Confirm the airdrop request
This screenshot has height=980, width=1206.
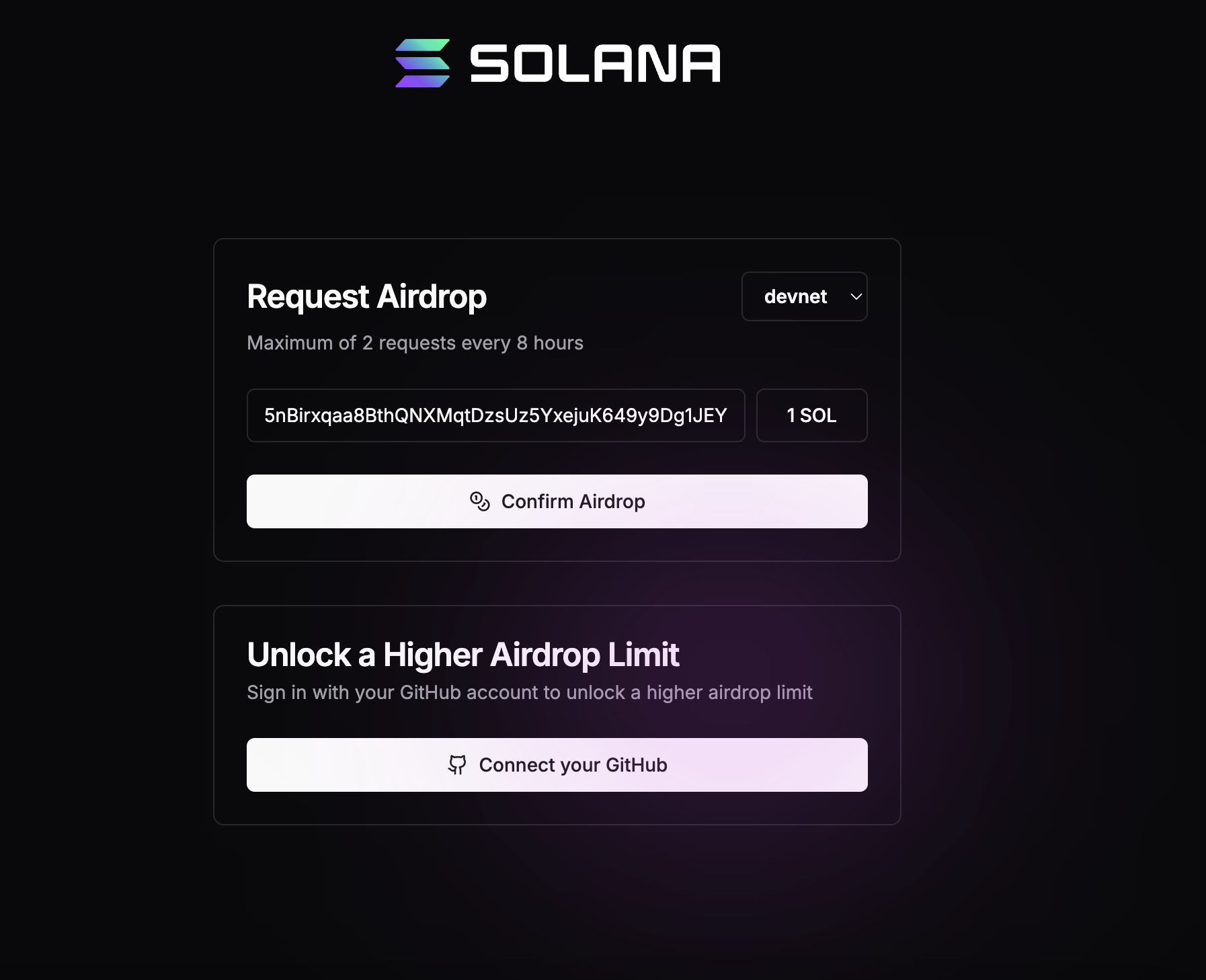pos(557,501)
